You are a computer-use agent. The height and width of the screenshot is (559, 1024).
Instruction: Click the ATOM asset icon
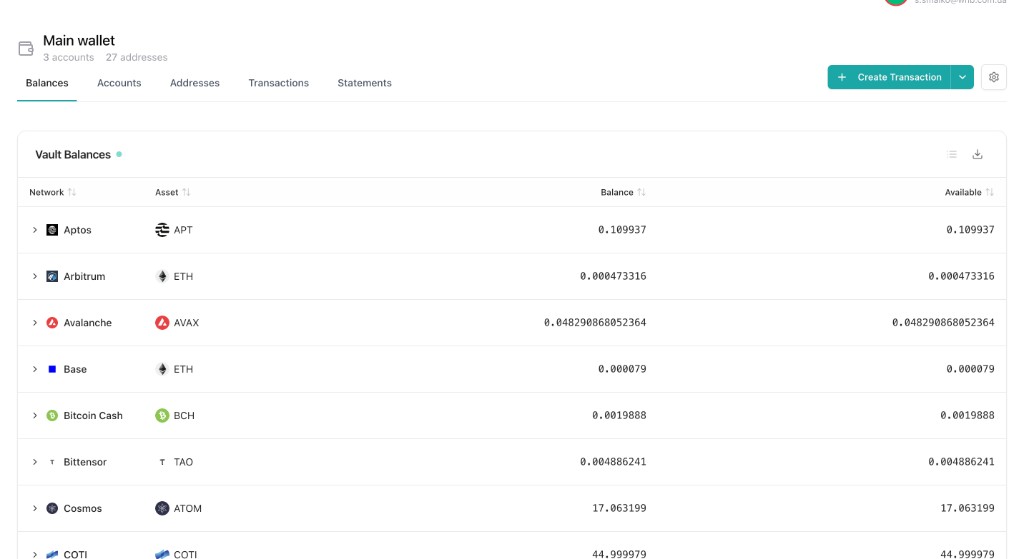pos(162,508)
